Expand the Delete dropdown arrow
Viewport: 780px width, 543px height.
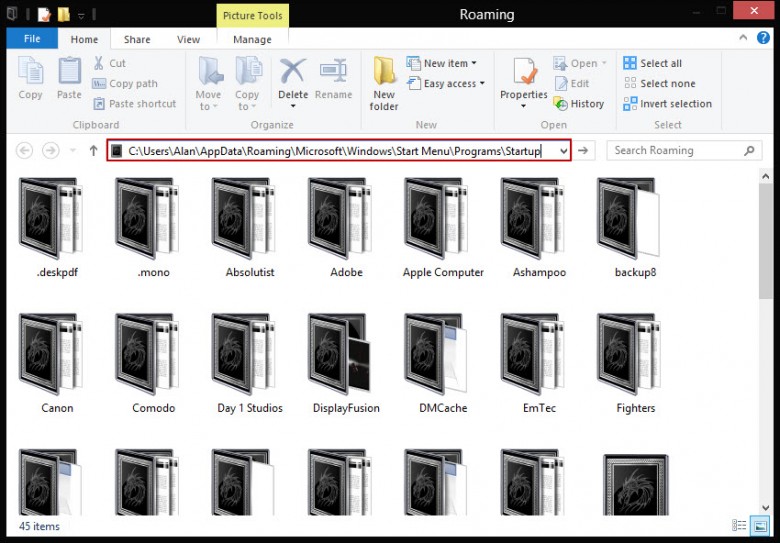click(x=292, y=106)
